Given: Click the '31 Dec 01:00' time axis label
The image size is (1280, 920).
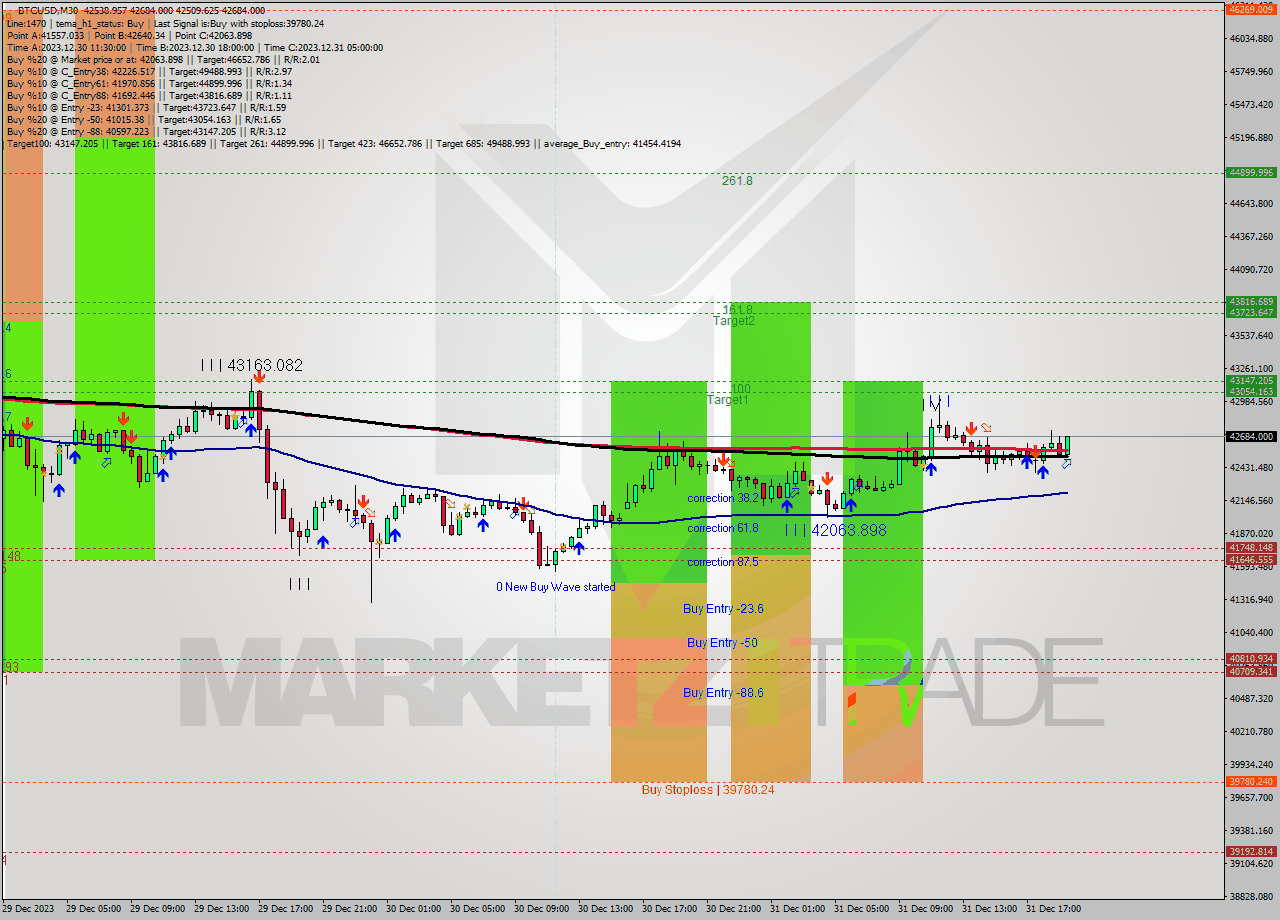Looking at the screenshot, I should click(798, 909).
